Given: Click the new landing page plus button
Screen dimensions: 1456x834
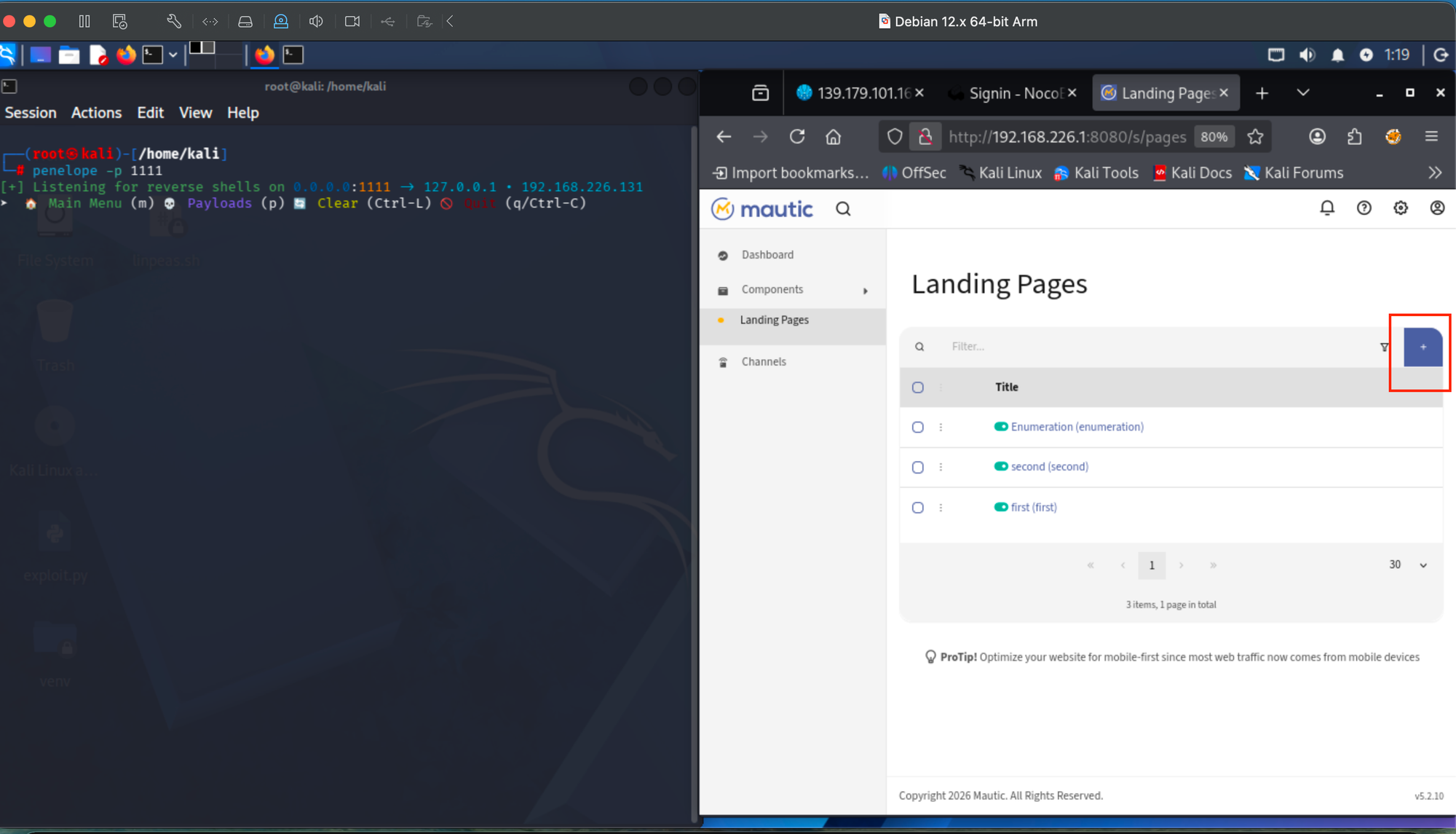Looking at the screenshot, I should [x=1423, y=347].
